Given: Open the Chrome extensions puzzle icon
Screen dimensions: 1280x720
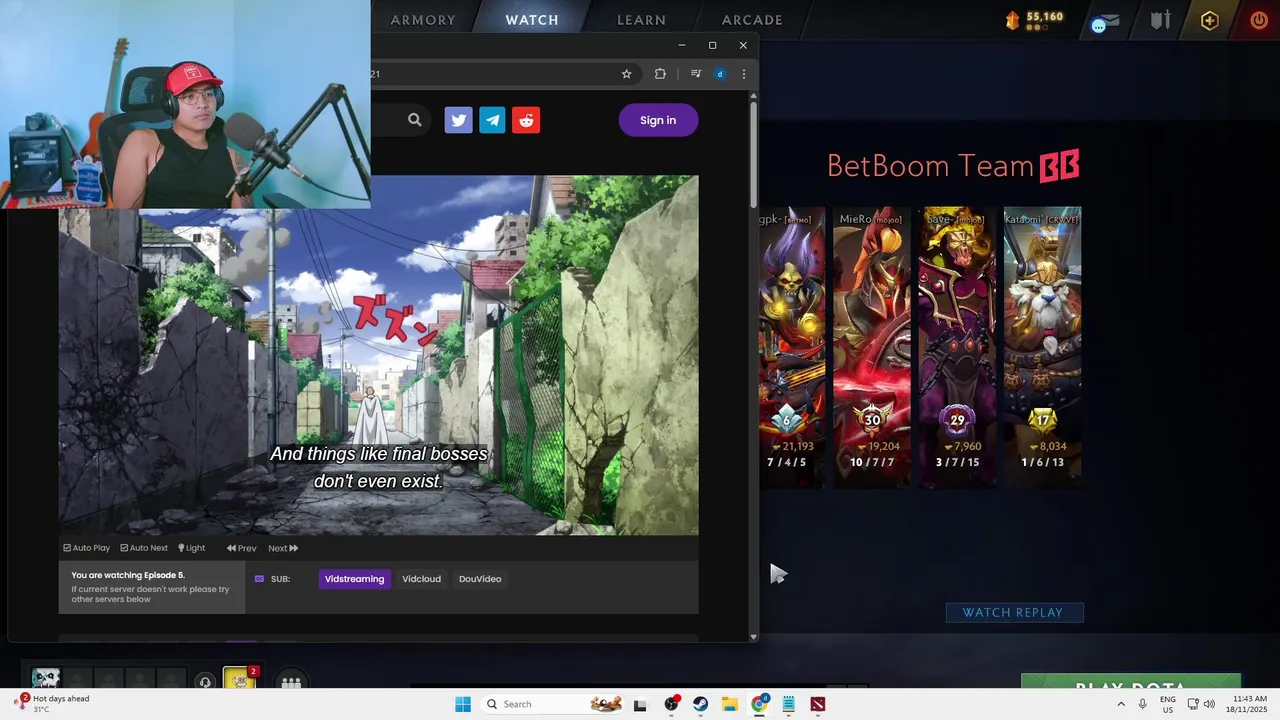Looking at the screenshot, I should pyautogui.click(x=660, y=74).
